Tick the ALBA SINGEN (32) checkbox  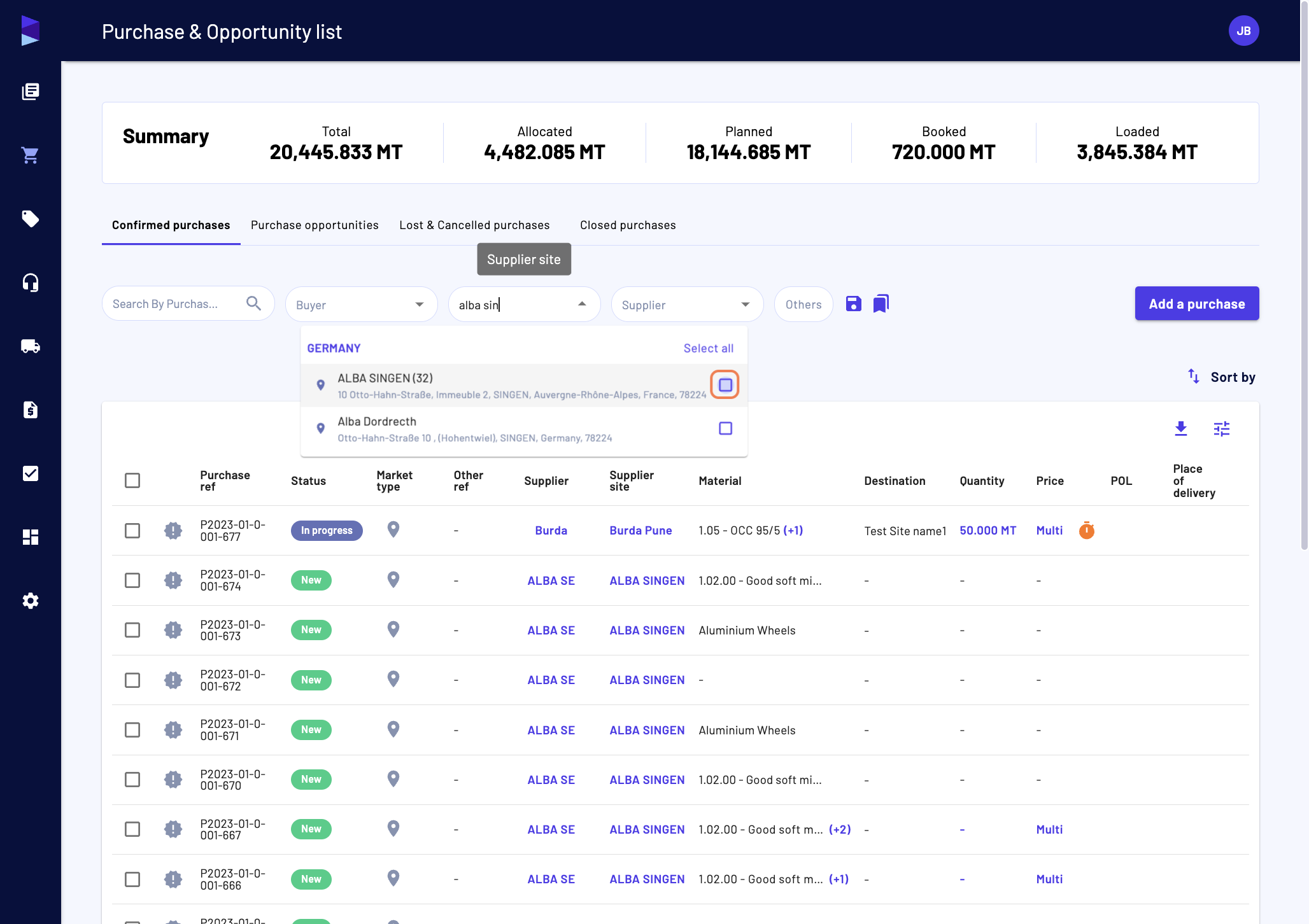click(x=725, y=384)
